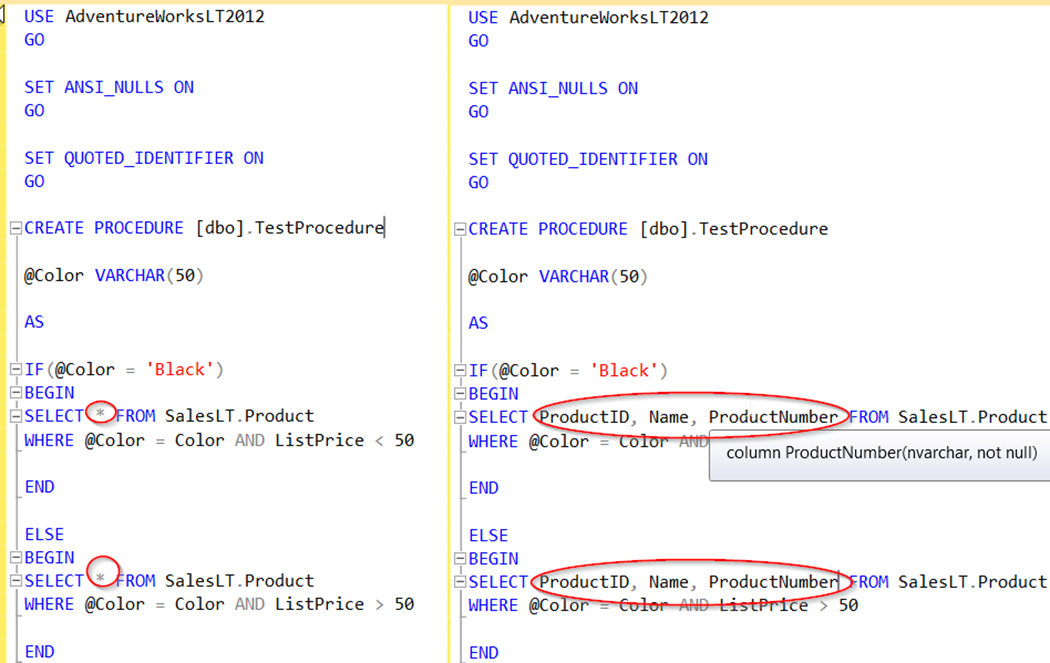This screenshot has height=663, width=1050.
Task: Collapse CREATE PROCEDURE block in left editor
Action: coord(16,228)
